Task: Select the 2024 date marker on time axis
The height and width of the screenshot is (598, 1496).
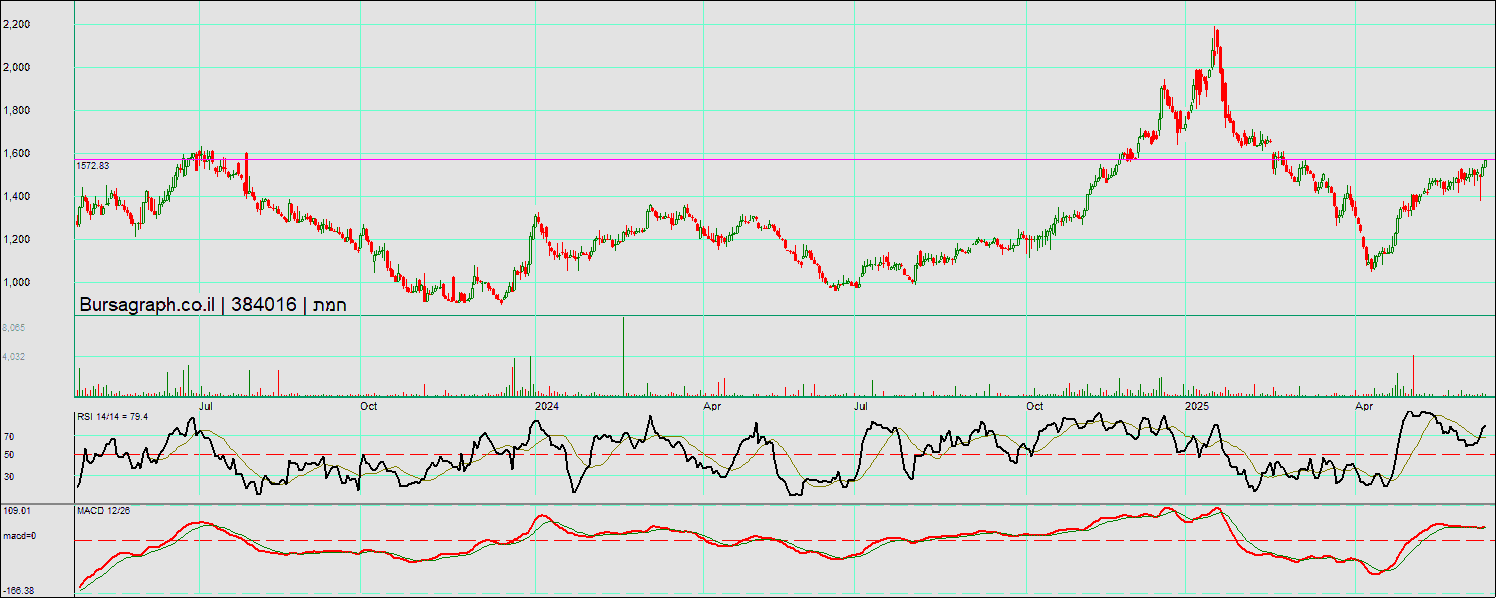Action: click(x=546, y=406)
